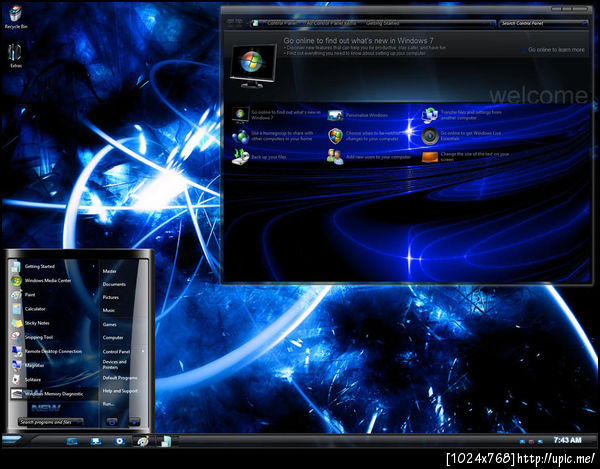
Task: Open Getting Started from Start menu
Action: coord(39,266)
